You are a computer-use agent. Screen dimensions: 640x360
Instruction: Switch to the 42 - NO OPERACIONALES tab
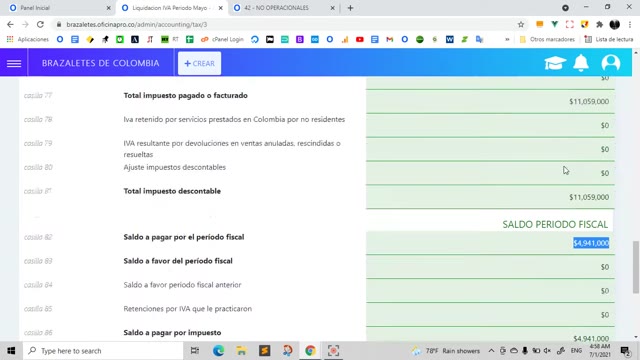276,8
